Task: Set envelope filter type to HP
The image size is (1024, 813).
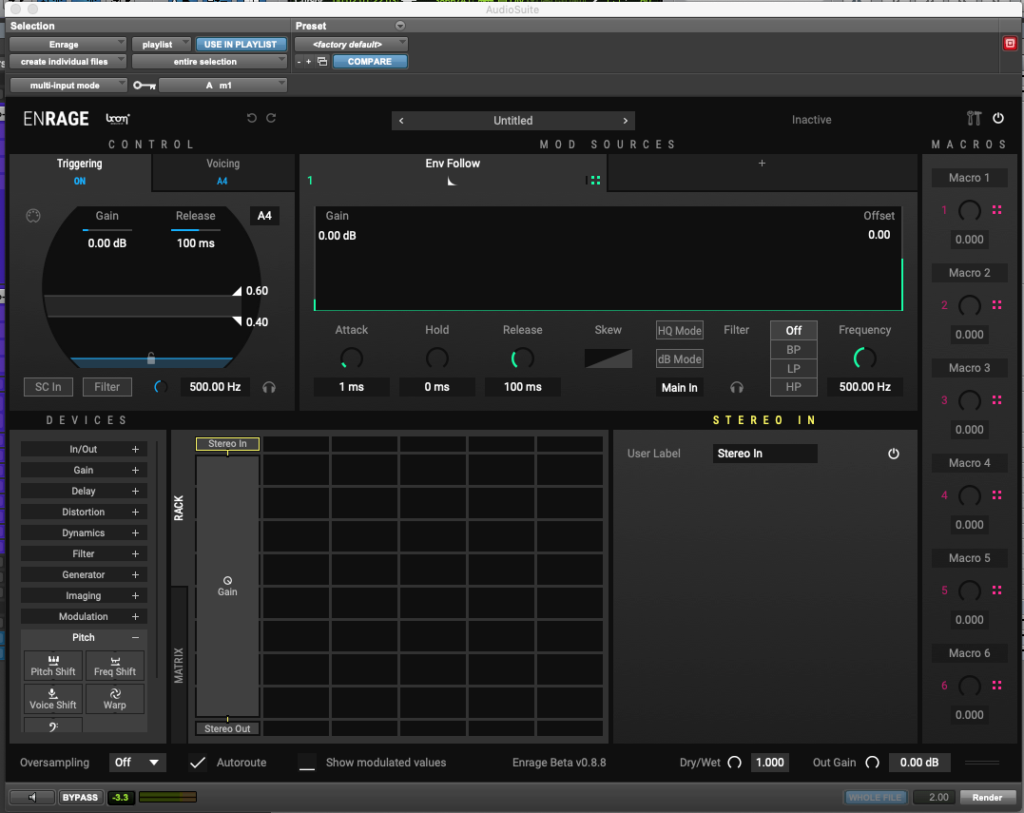Action: (793, 387)
